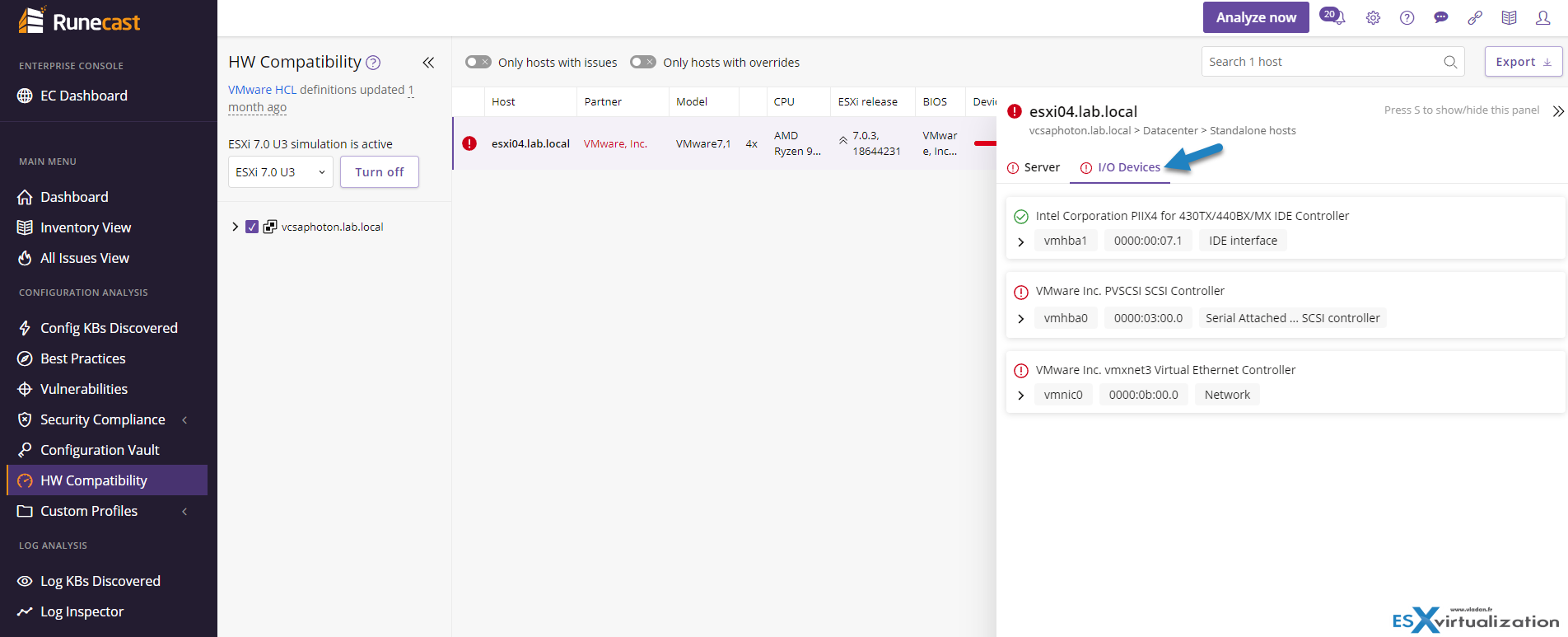Toggle Only hosts with issues
The width and height of the screenshot is (1568, 637).
pos(478,62)
